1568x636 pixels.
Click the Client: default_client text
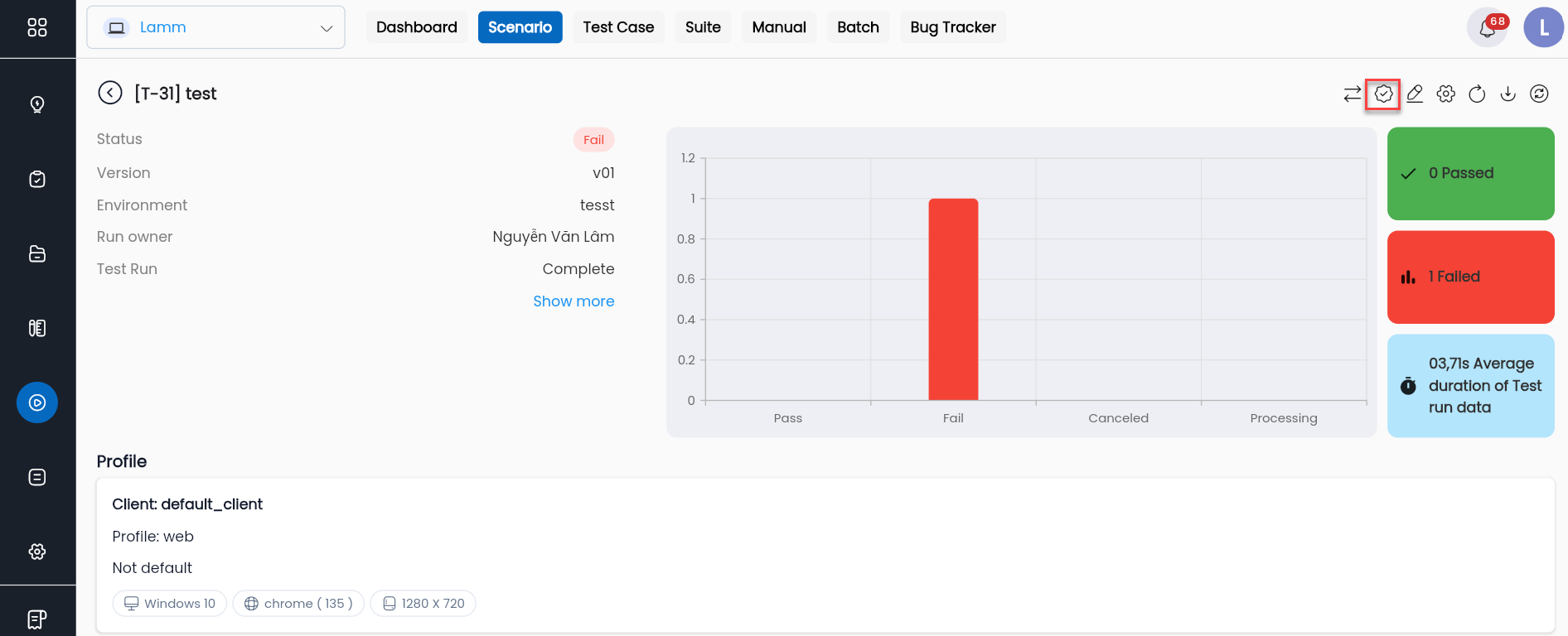click(x=187, y=504)
